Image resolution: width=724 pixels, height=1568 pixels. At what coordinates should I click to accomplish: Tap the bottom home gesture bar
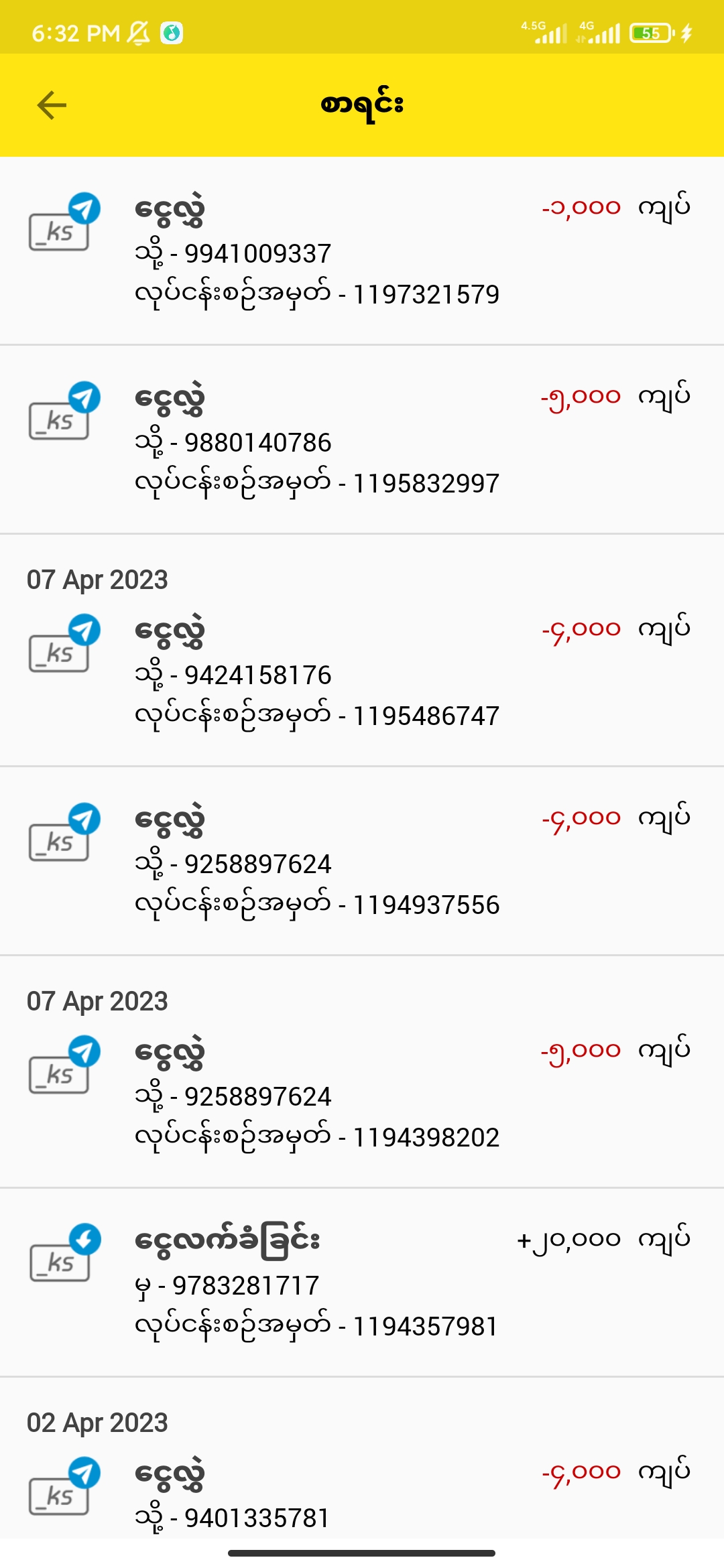point(362,1553)
